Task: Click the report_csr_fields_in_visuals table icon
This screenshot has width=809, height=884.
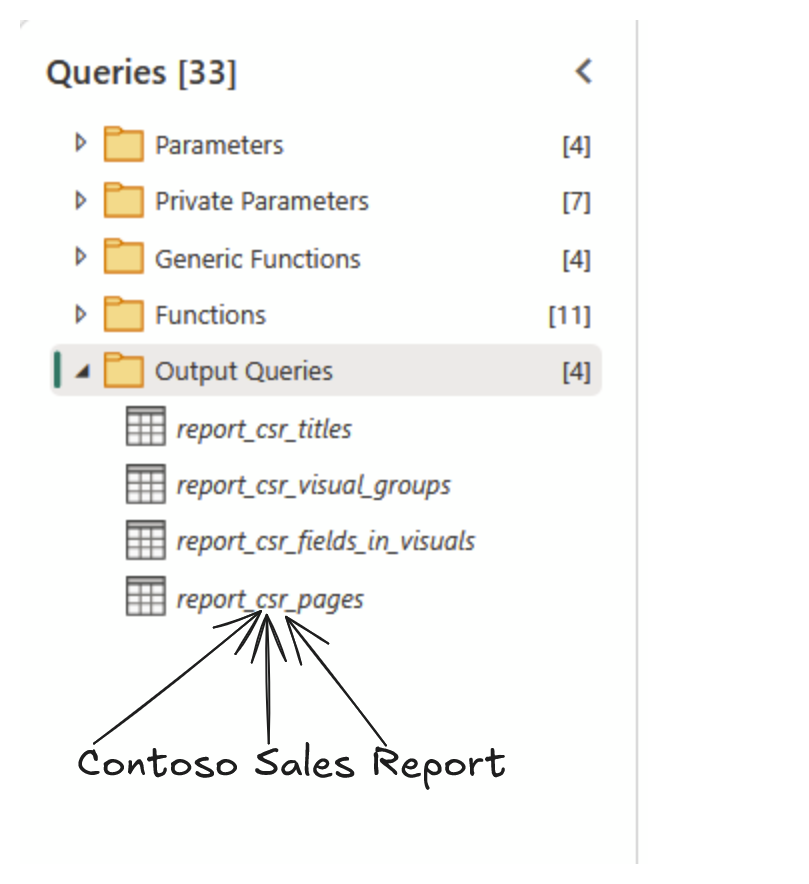Action: coord(145,541)
